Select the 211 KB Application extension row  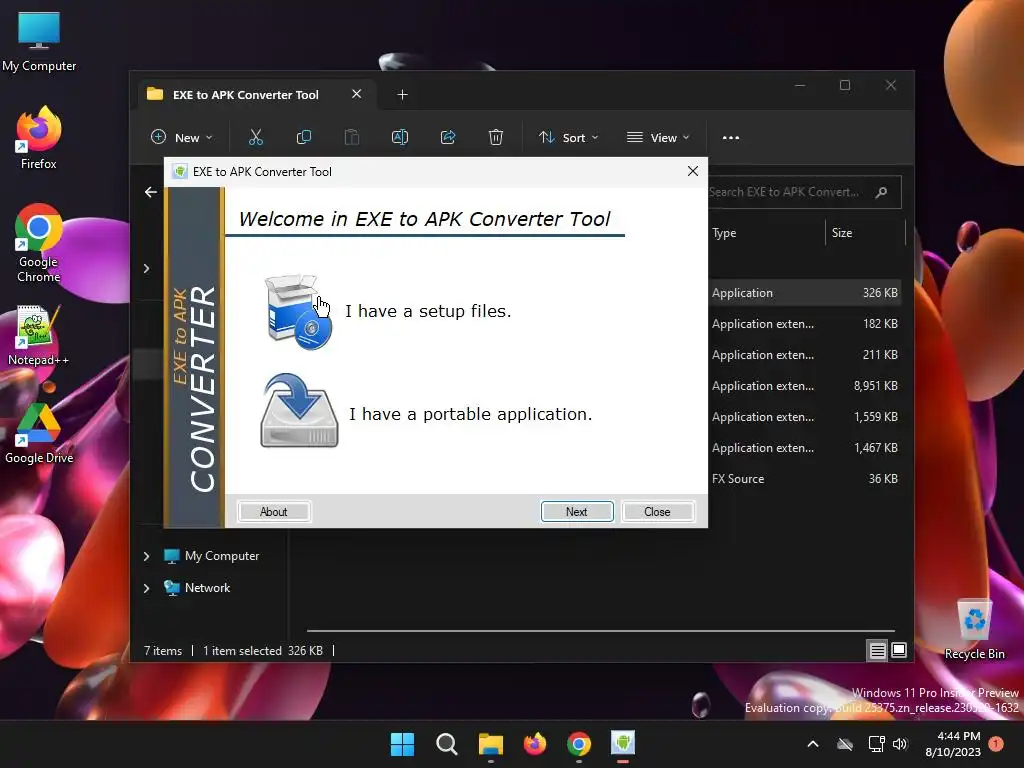pyautogui.click(x=805, y=355)
